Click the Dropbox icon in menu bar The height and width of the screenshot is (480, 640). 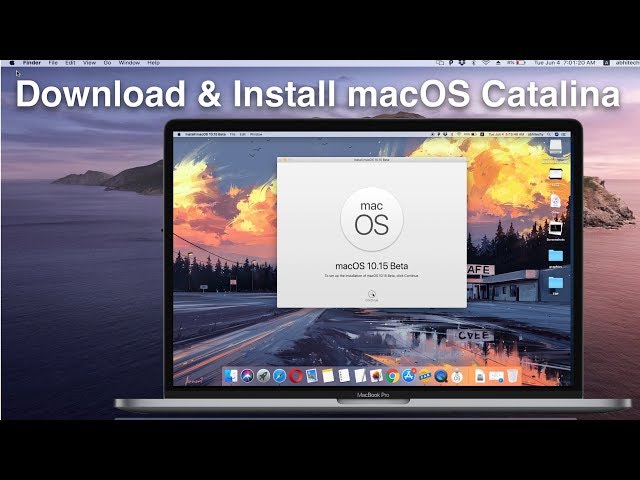click(x=462, y=63)
